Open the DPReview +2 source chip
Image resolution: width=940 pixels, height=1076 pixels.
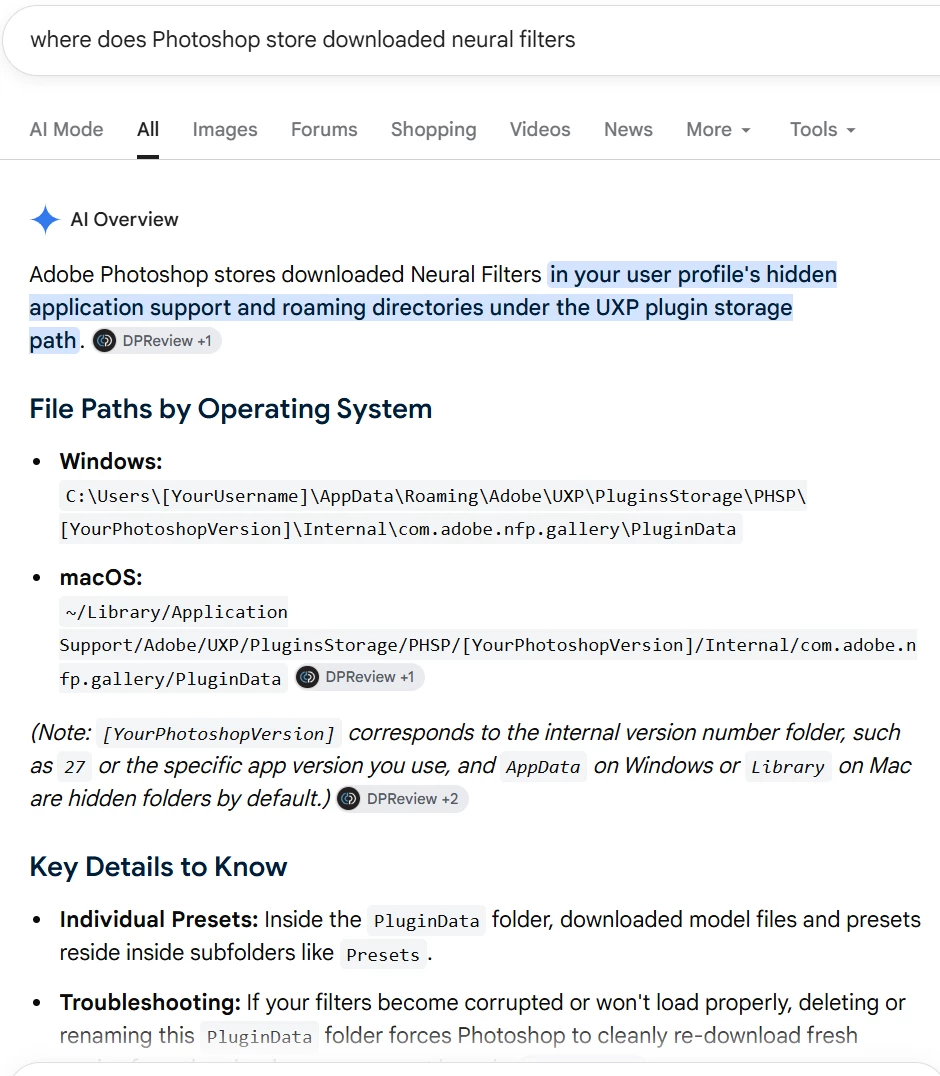[x=402, y=799]
